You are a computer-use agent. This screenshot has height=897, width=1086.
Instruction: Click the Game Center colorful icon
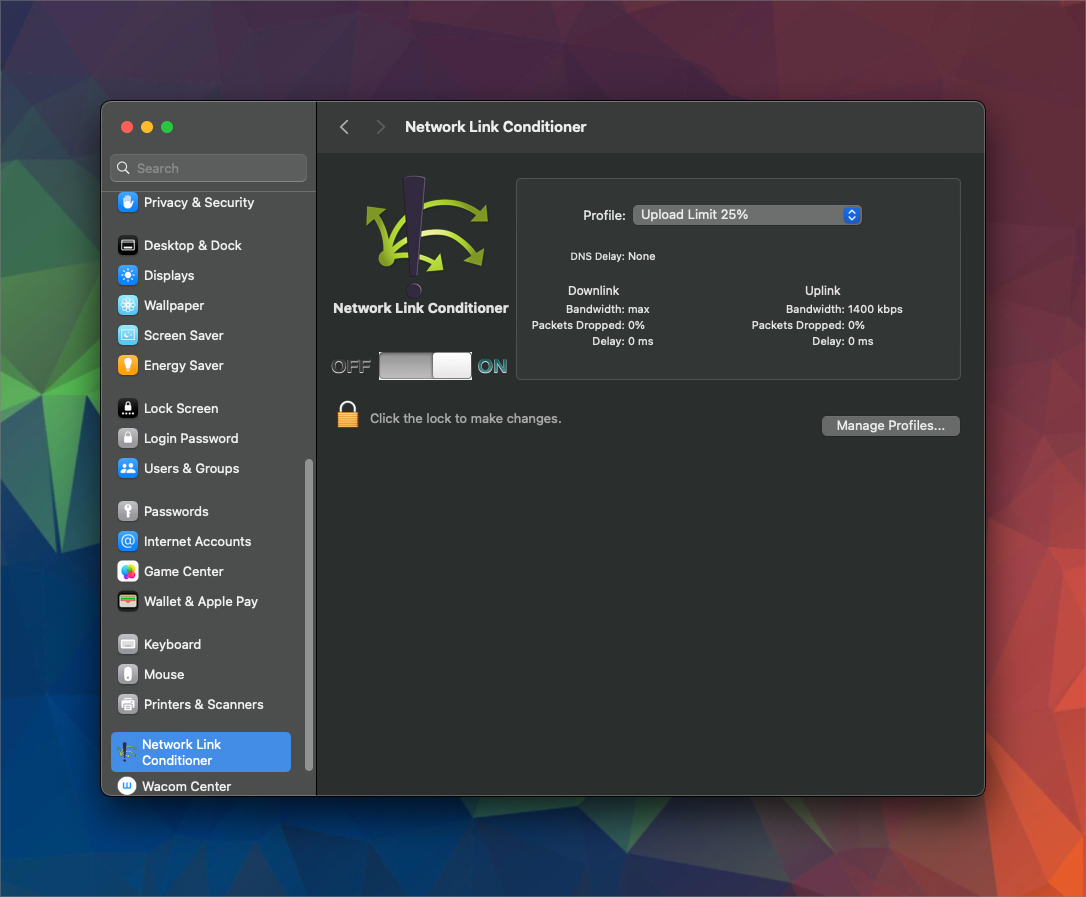(127, 571)
